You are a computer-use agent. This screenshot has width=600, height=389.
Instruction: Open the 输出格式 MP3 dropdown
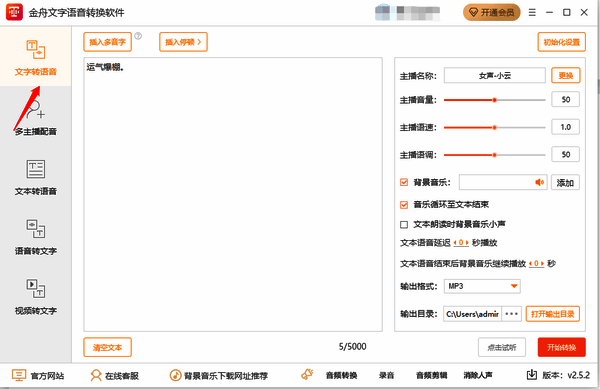(482, 286)
